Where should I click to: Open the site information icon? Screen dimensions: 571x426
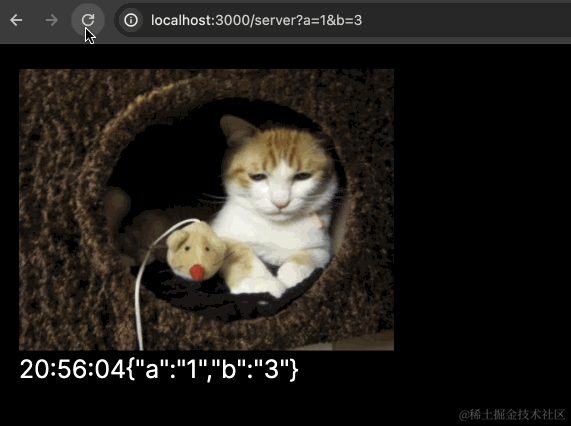pyautogui.click(x=131, y=20)
